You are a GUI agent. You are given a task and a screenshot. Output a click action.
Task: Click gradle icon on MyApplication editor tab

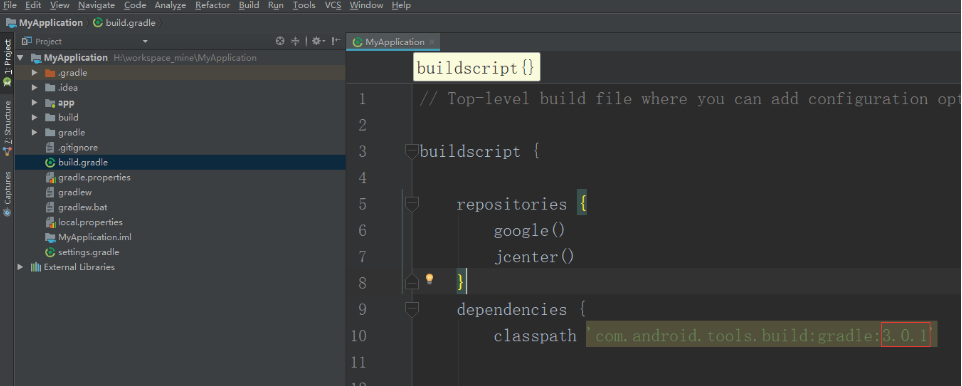357,42
